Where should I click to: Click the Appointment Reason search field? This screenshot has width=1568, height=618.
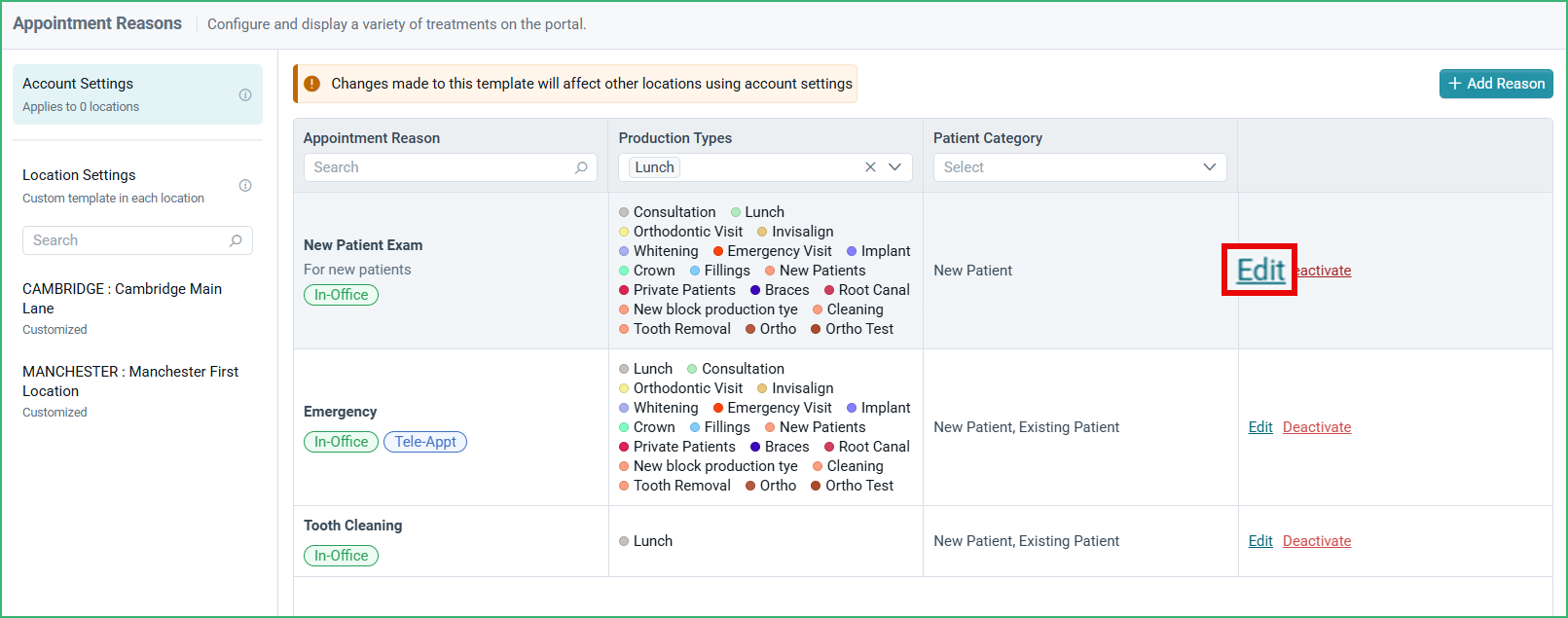[450, 167]
